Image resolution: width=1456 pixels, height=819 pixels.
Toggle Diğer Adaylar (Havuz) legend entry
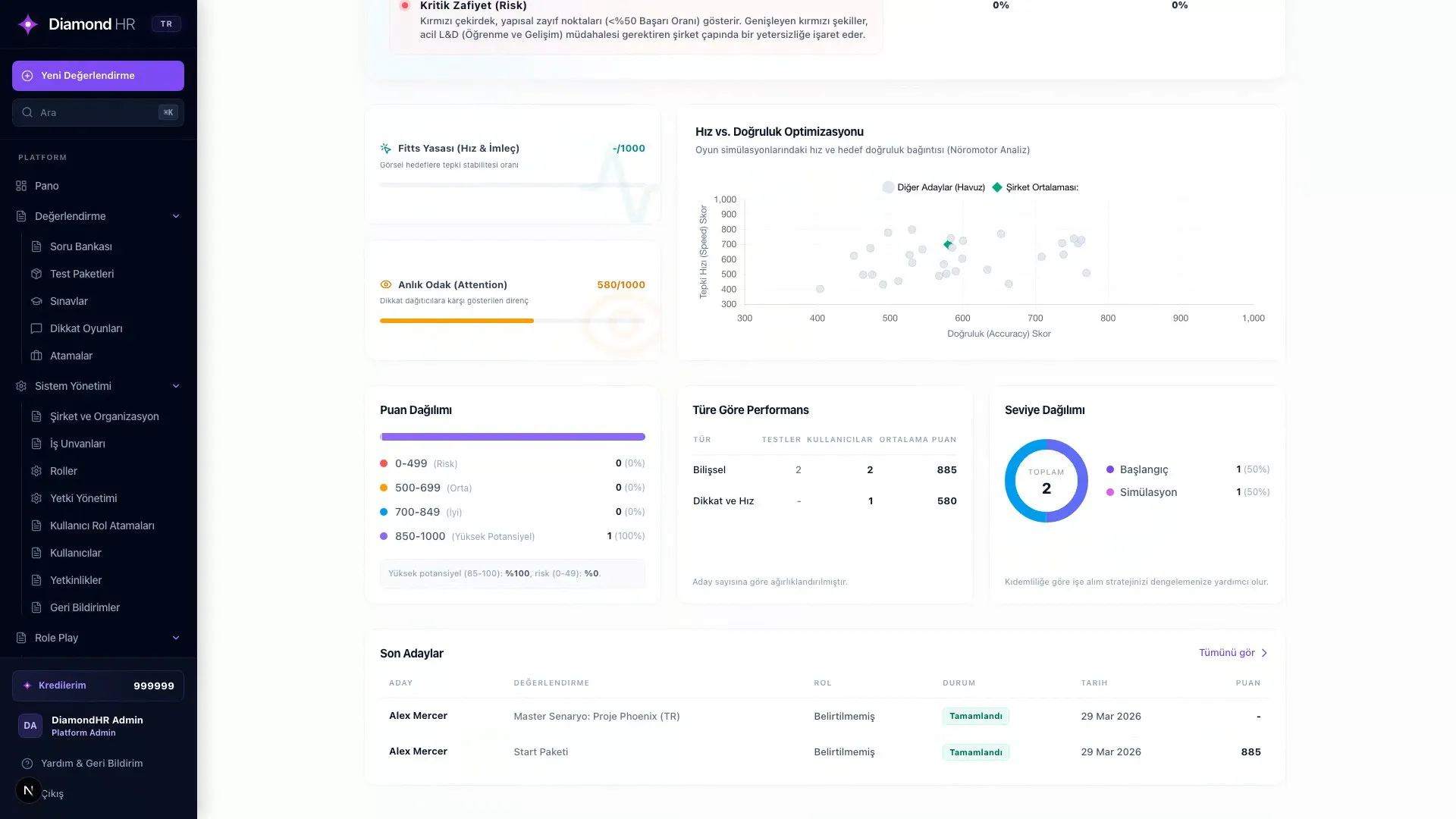point(934,187)
